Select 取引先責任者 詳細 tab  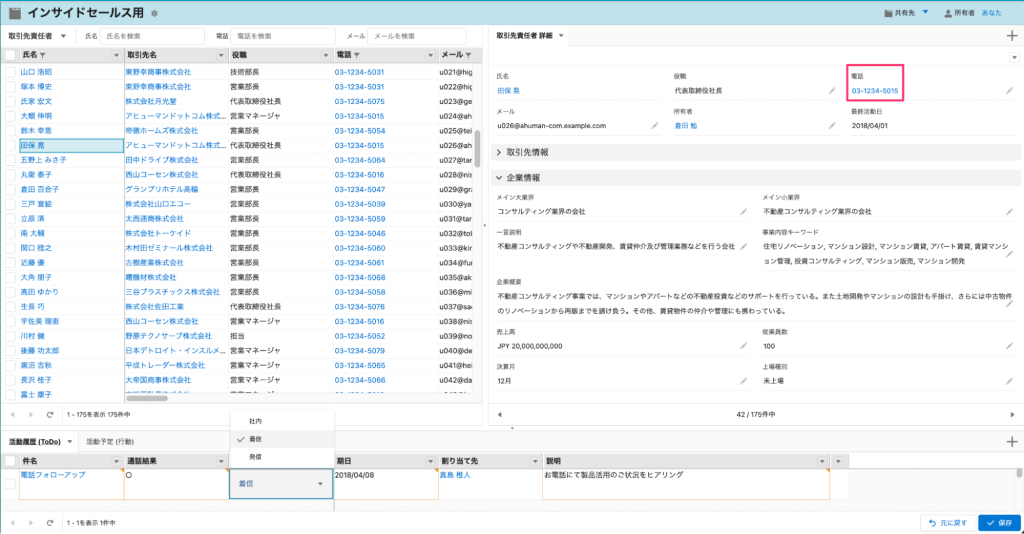pyautogui.click(x=524, y=36)
